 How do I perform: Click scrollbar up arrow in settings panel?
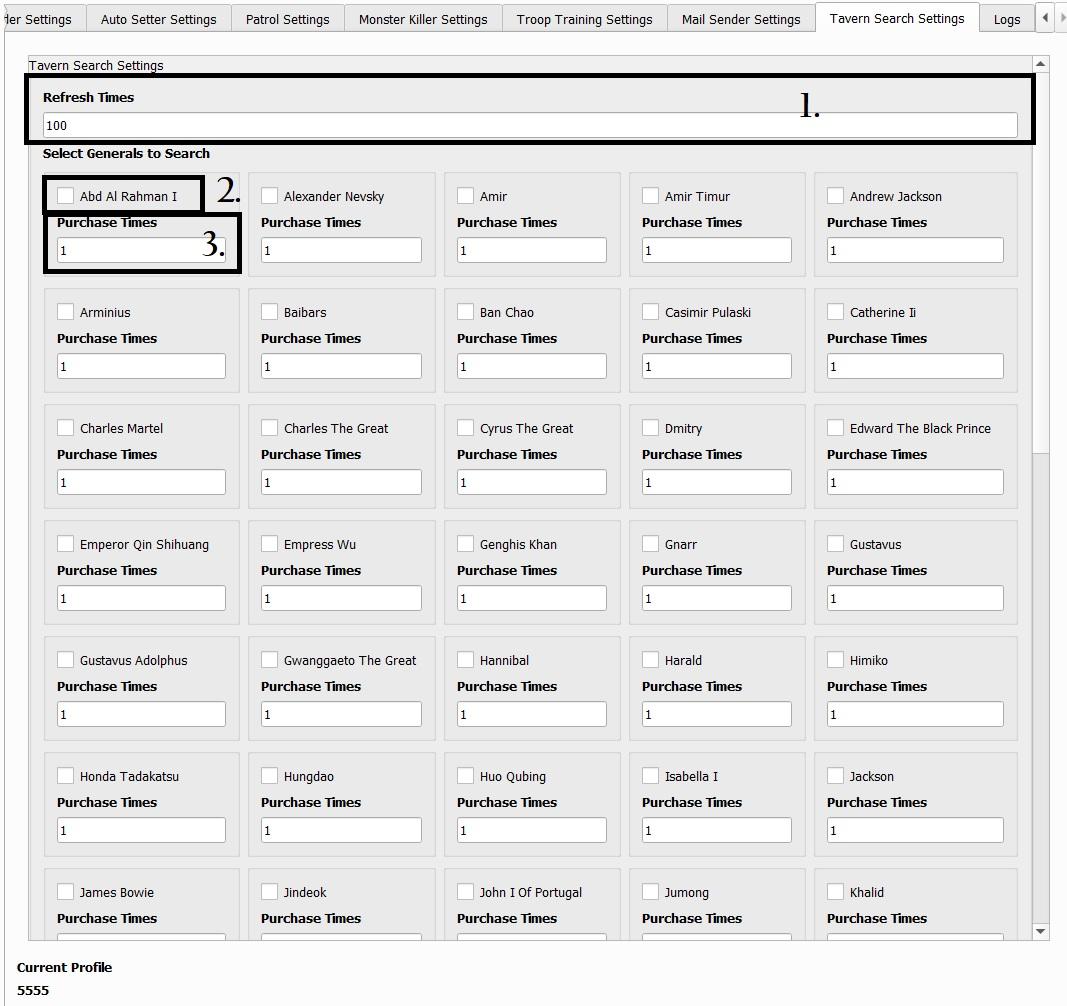click(x=1040, y=64)
